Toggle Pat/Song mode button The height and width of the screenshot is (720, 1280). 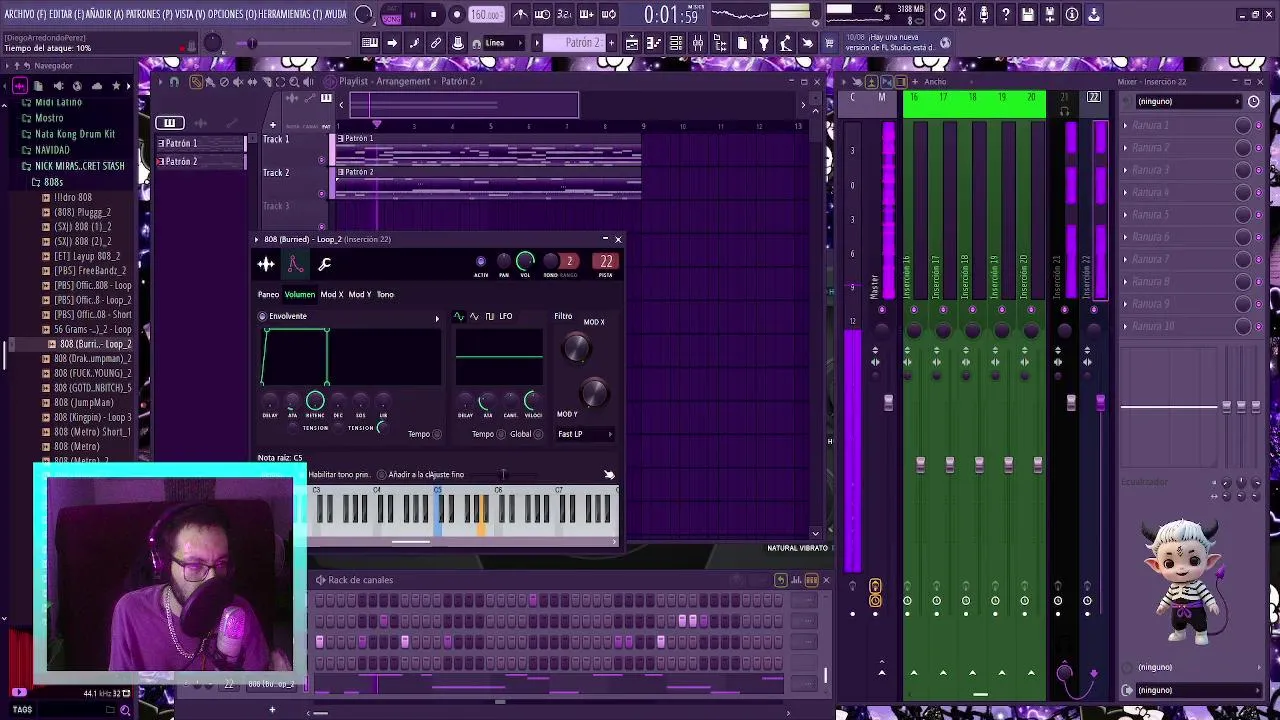click(391, 15)
